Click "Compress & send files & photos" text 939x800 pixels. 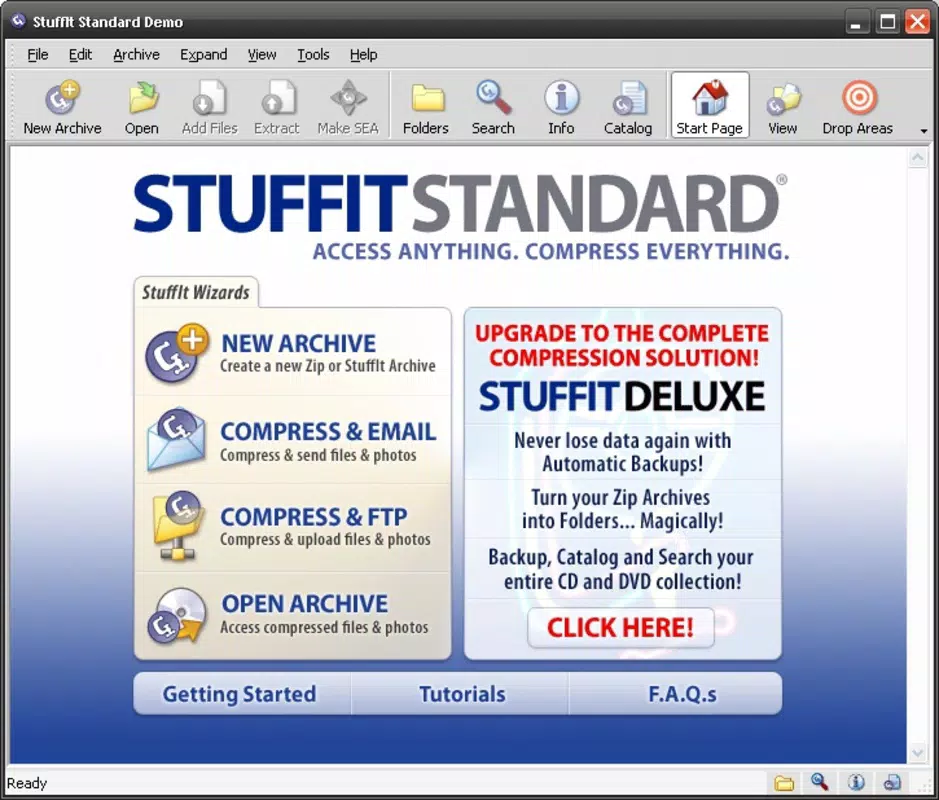(x=318, y=455)
